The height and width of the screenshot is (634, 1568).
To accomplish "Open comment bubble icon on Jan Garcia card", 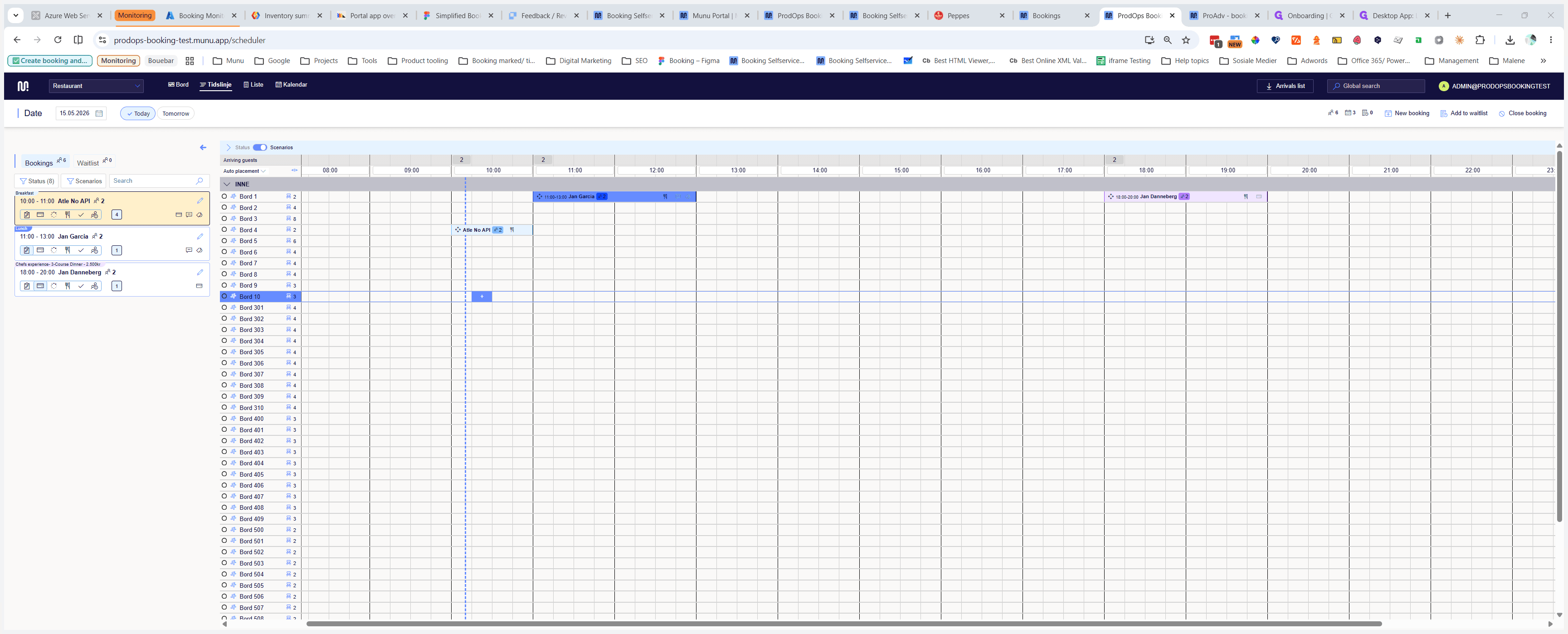I will (x=189, y=250).
